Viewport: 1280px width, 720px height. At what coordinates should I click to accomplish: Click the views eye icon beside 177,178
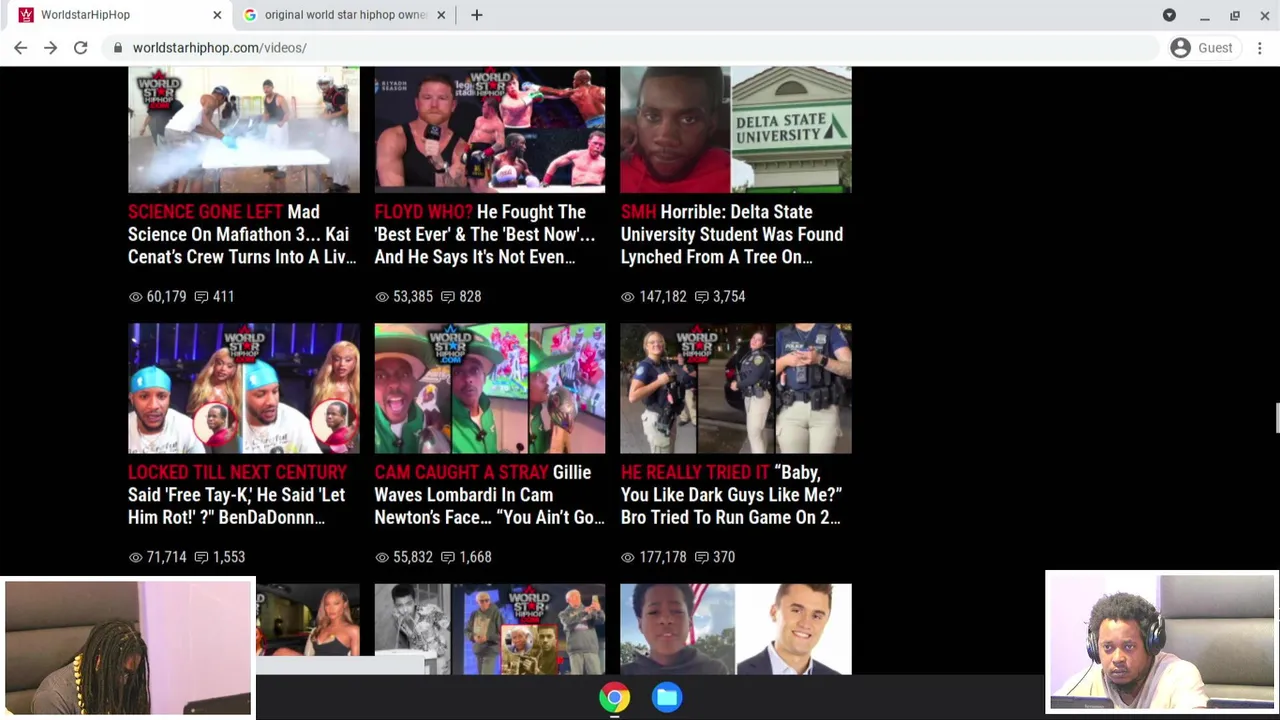click(627, 557)
